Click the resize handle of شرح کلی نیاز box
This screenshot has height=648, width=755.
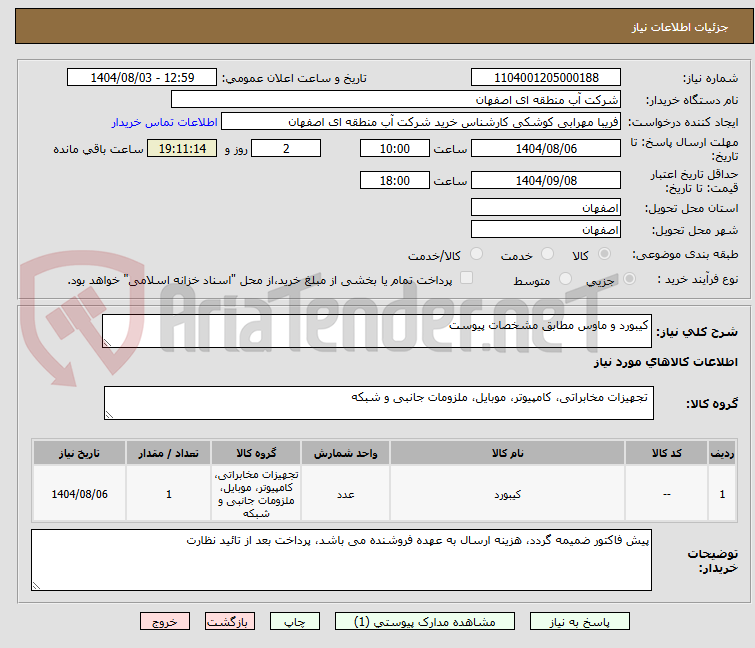107,343
